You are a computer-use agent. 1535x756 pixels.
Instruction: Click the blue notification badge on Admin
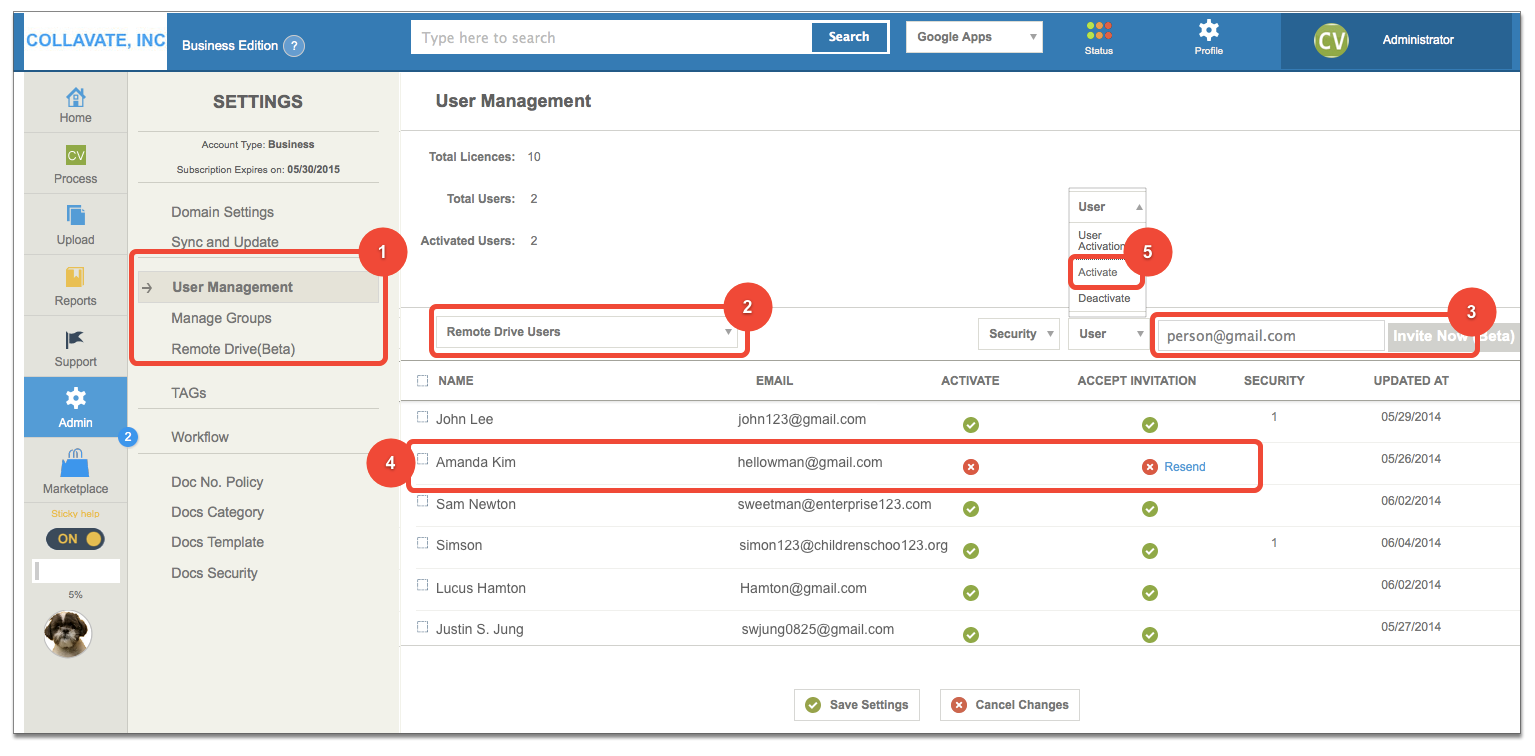click(128, 437)
